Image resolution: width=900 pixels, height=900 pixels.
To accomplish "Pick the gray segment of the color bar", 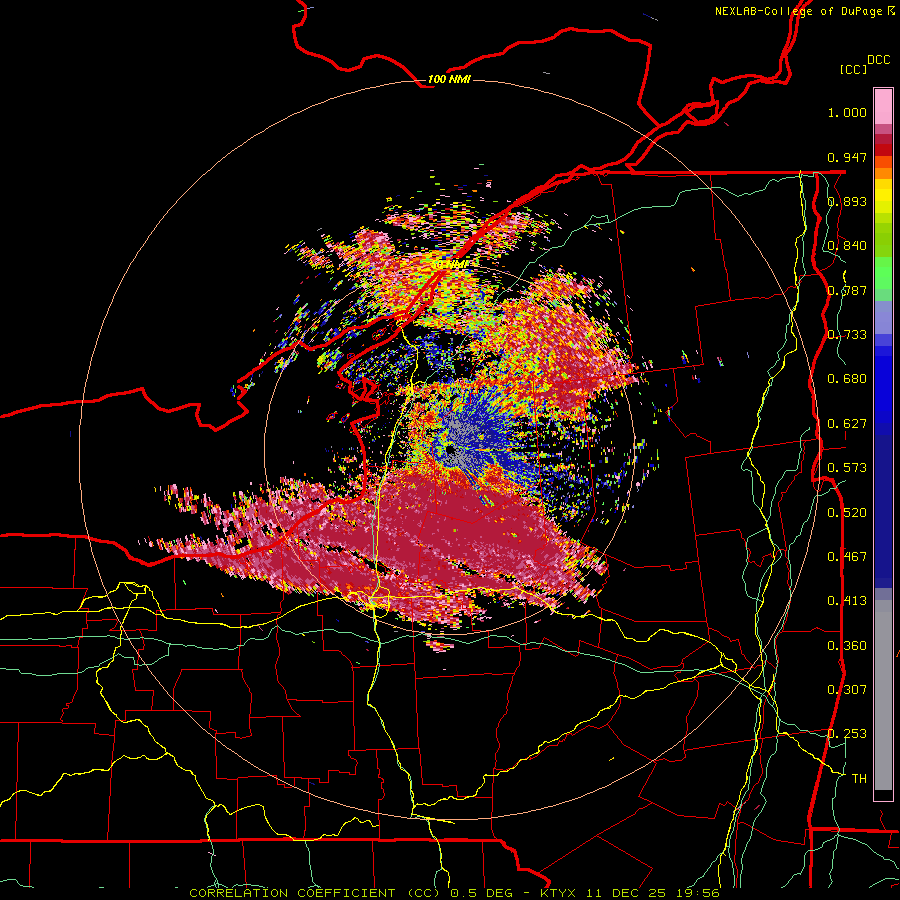I will click(883, 695).
